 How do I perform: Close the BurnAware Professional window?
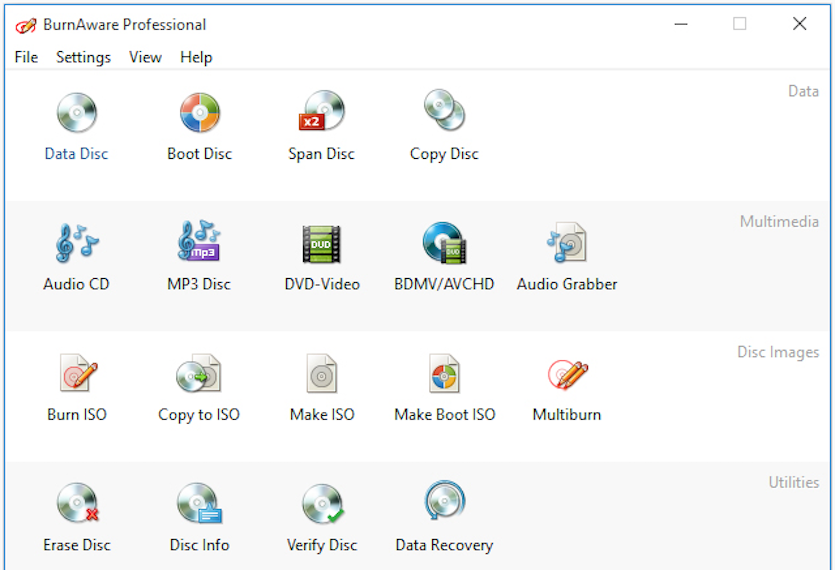point(799,24)
